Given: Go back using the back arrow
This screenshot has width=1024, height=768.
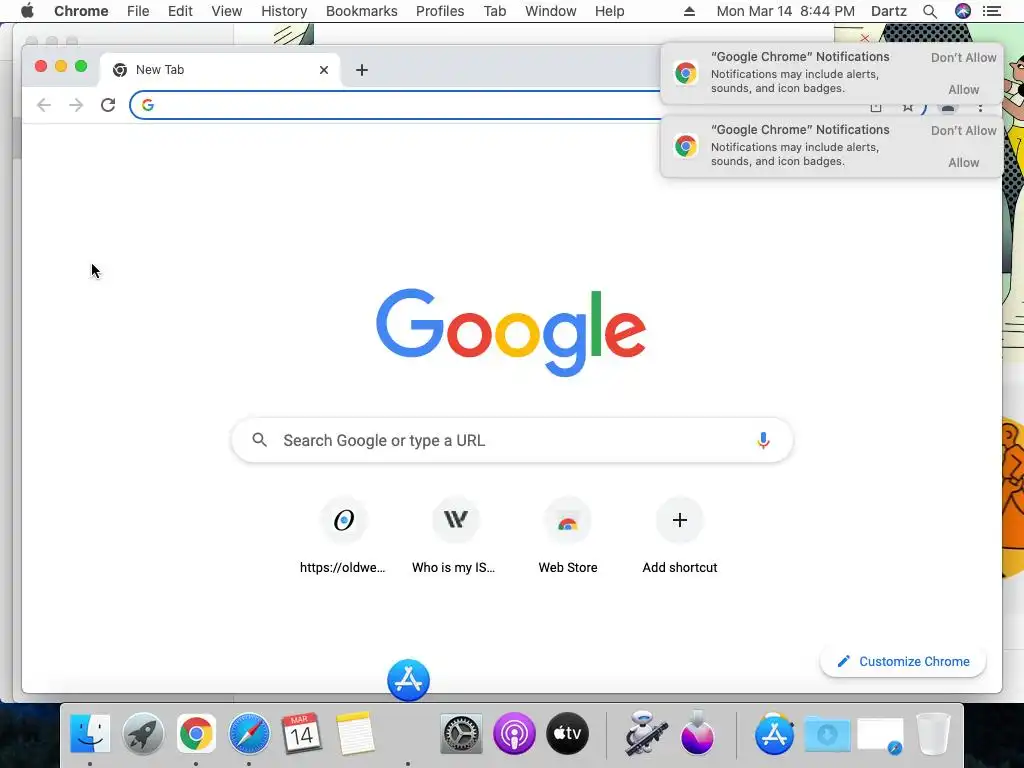Looking at the screenshot, I should pyautogui.click(x=44, y=104).
